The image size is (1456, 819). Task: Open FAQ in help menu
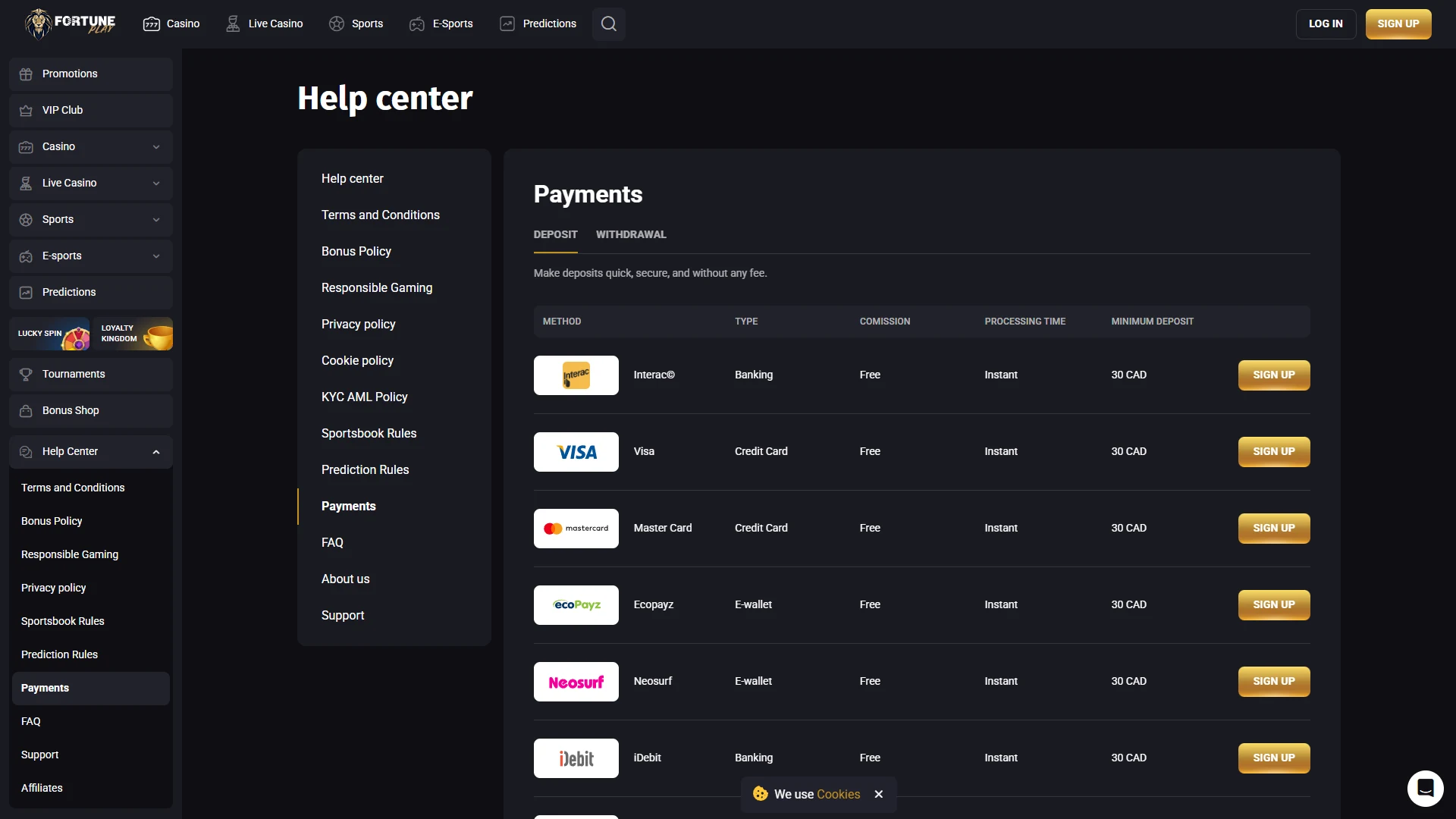[x=332, y=542]
